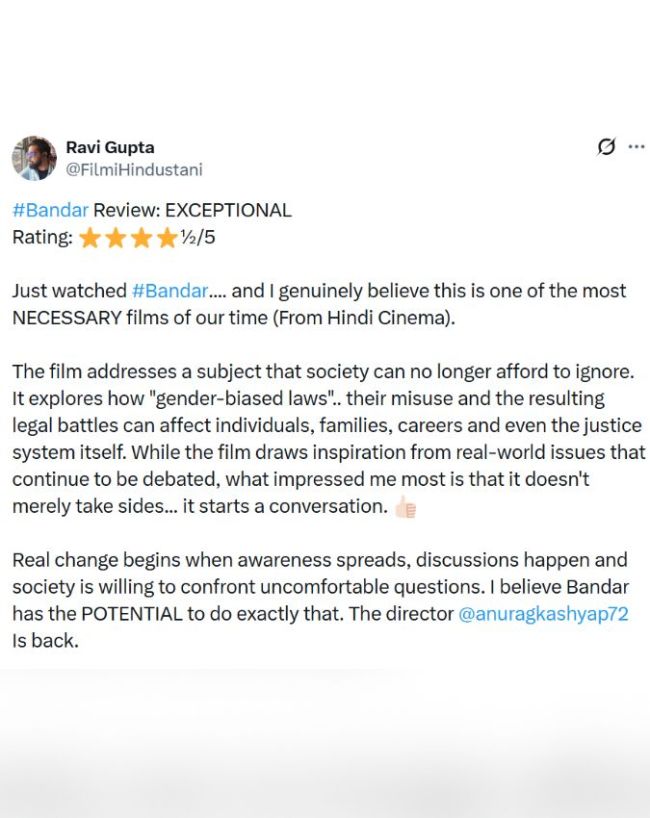The image size is (650, 818).
Task: Click the thumbs-up emoji after conversation
Action: (405, 507)
